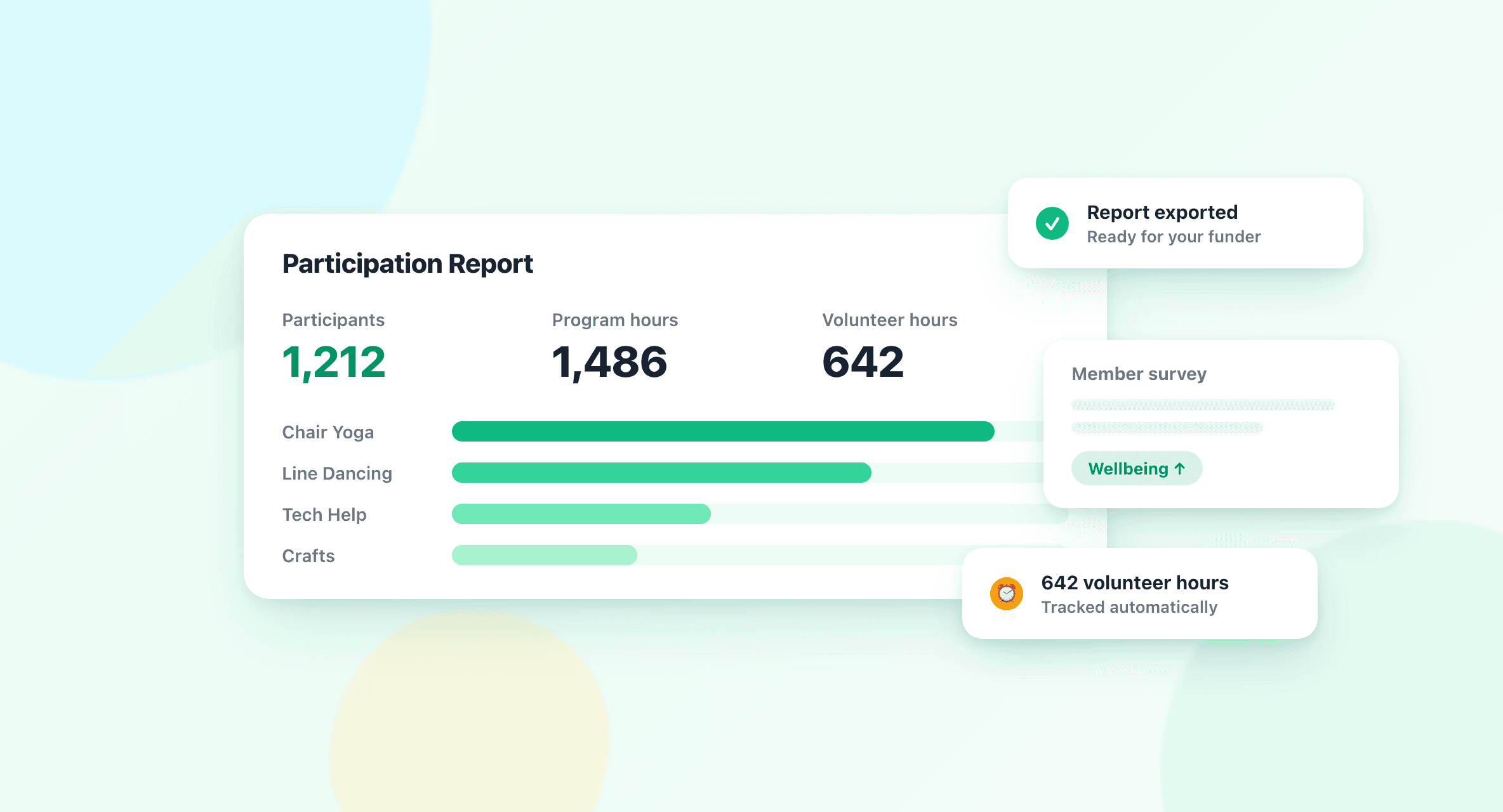Click the Ready for your funder text
The image size is (1503, 812).
[1174, 237]
